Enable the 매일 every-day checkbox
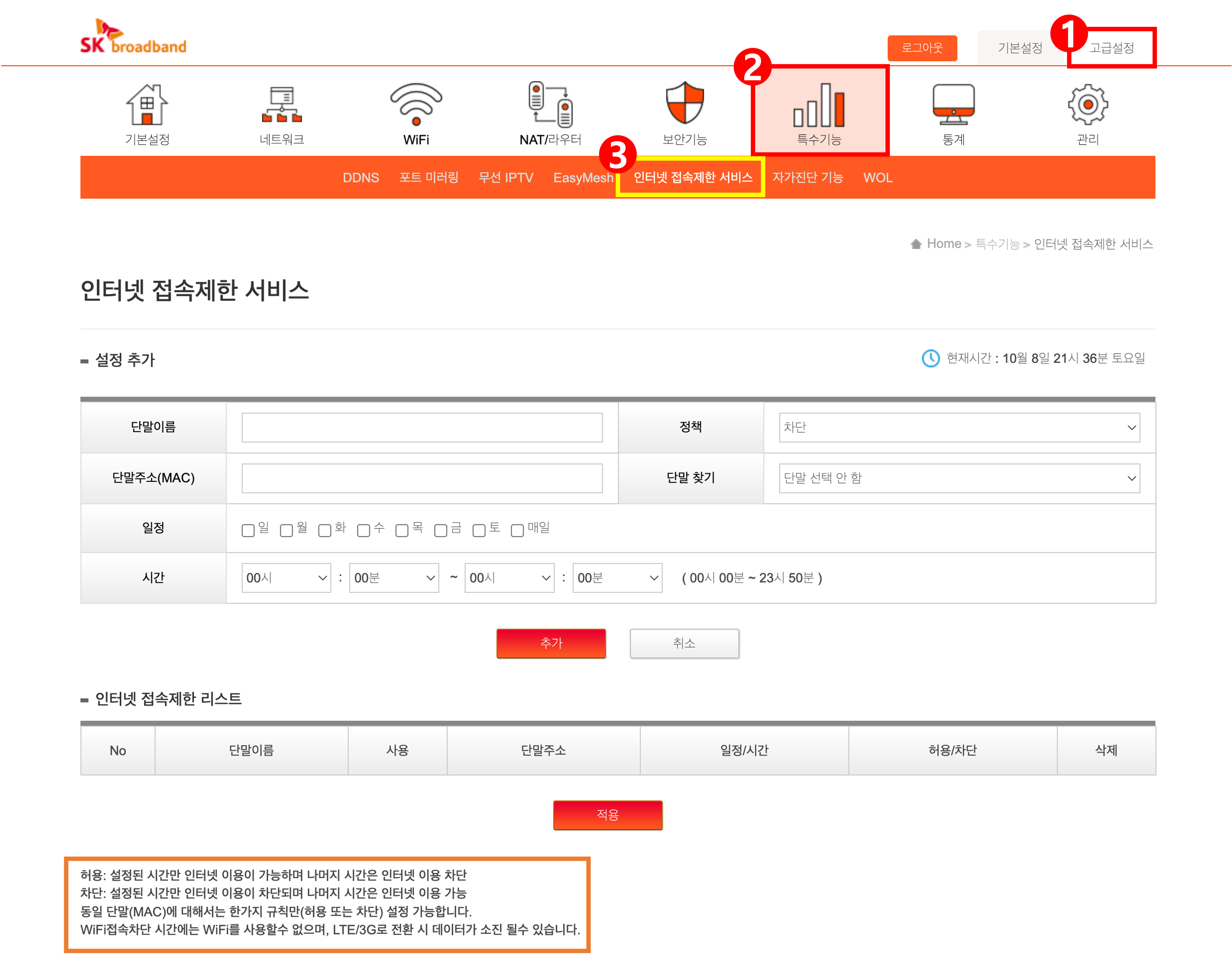 (518, 531)
